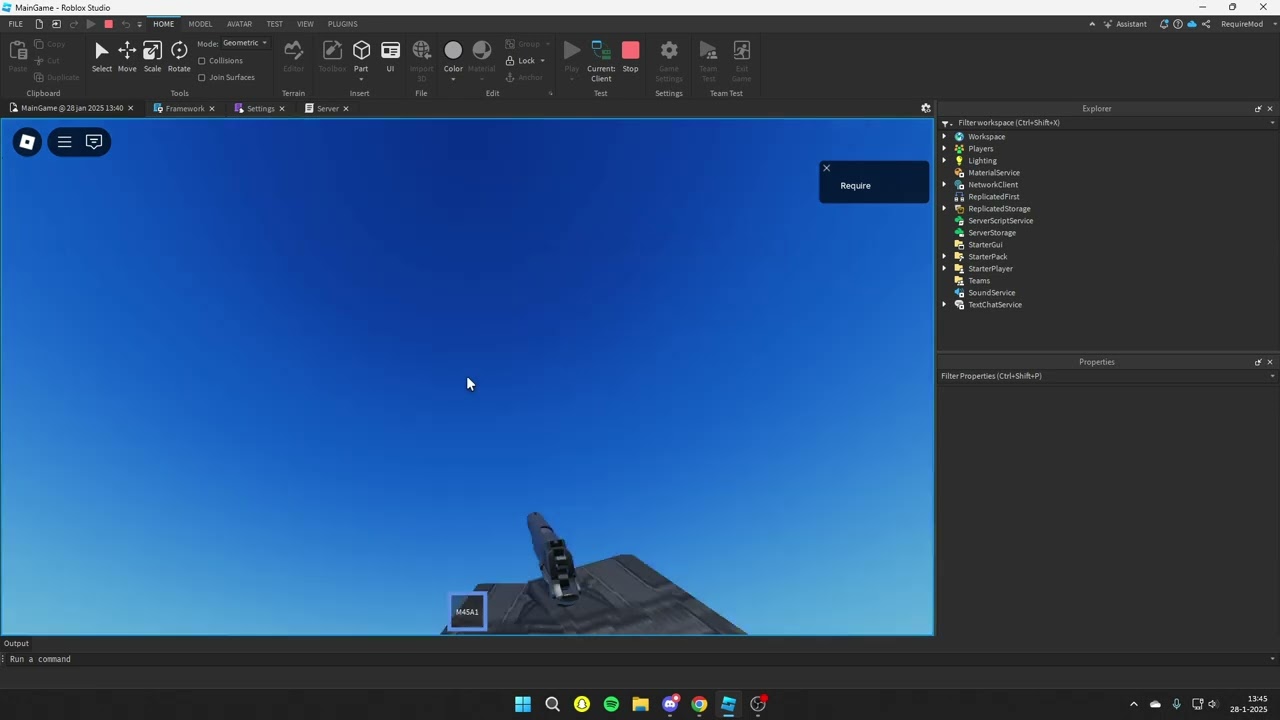Expand the Lighting tree node

coord(945,161)
